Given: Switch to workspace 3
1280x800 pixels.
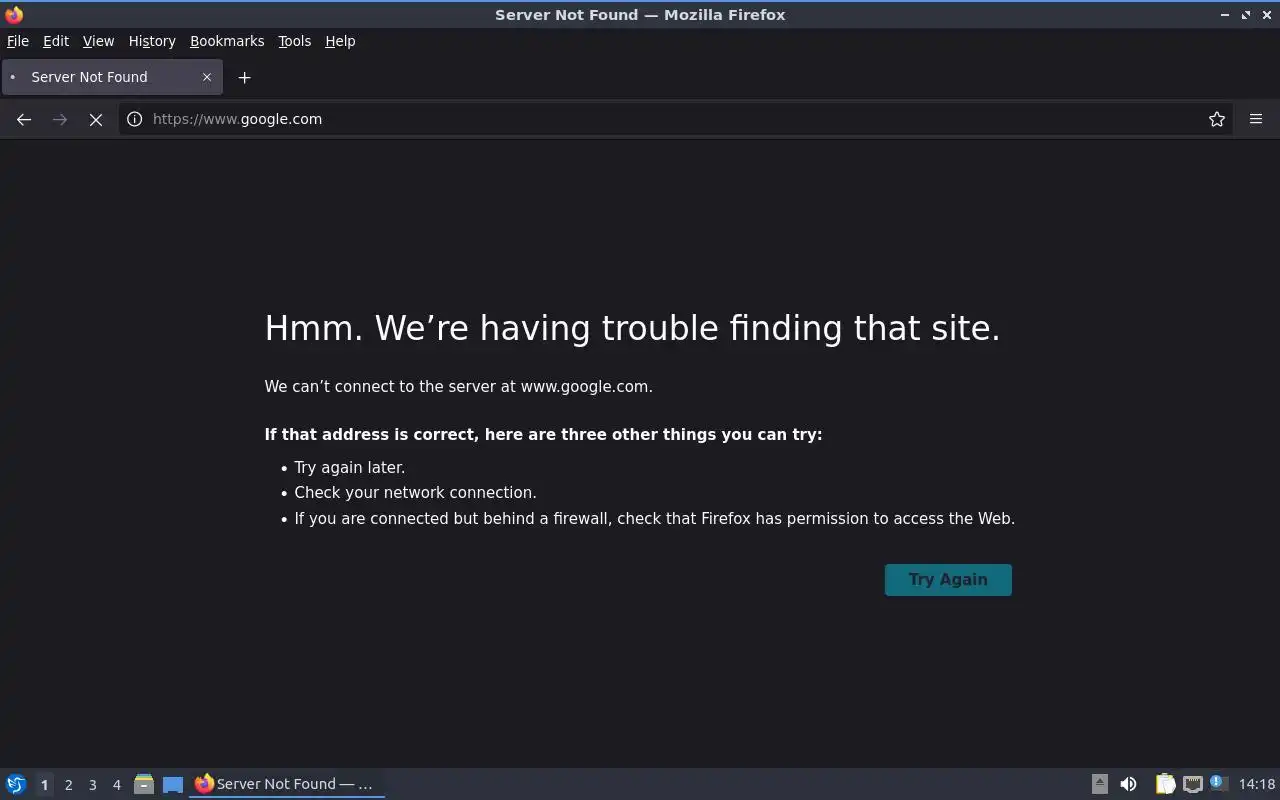Looking at the screenshot, I should (x=92, y=785).
